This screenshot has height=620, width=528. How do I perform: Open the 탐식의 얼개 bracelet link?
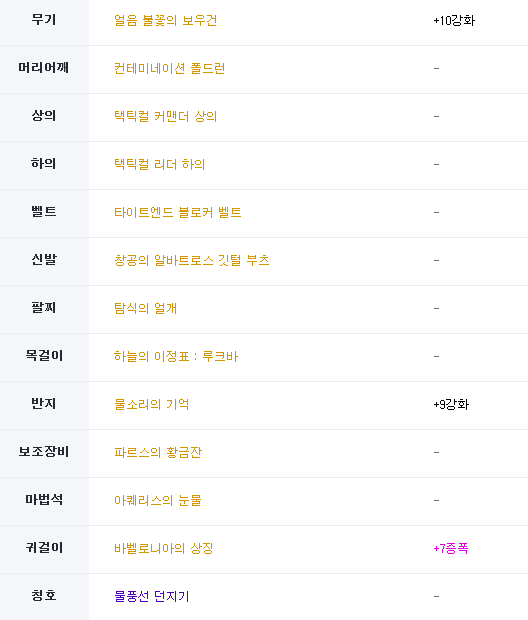coord(146,308)
